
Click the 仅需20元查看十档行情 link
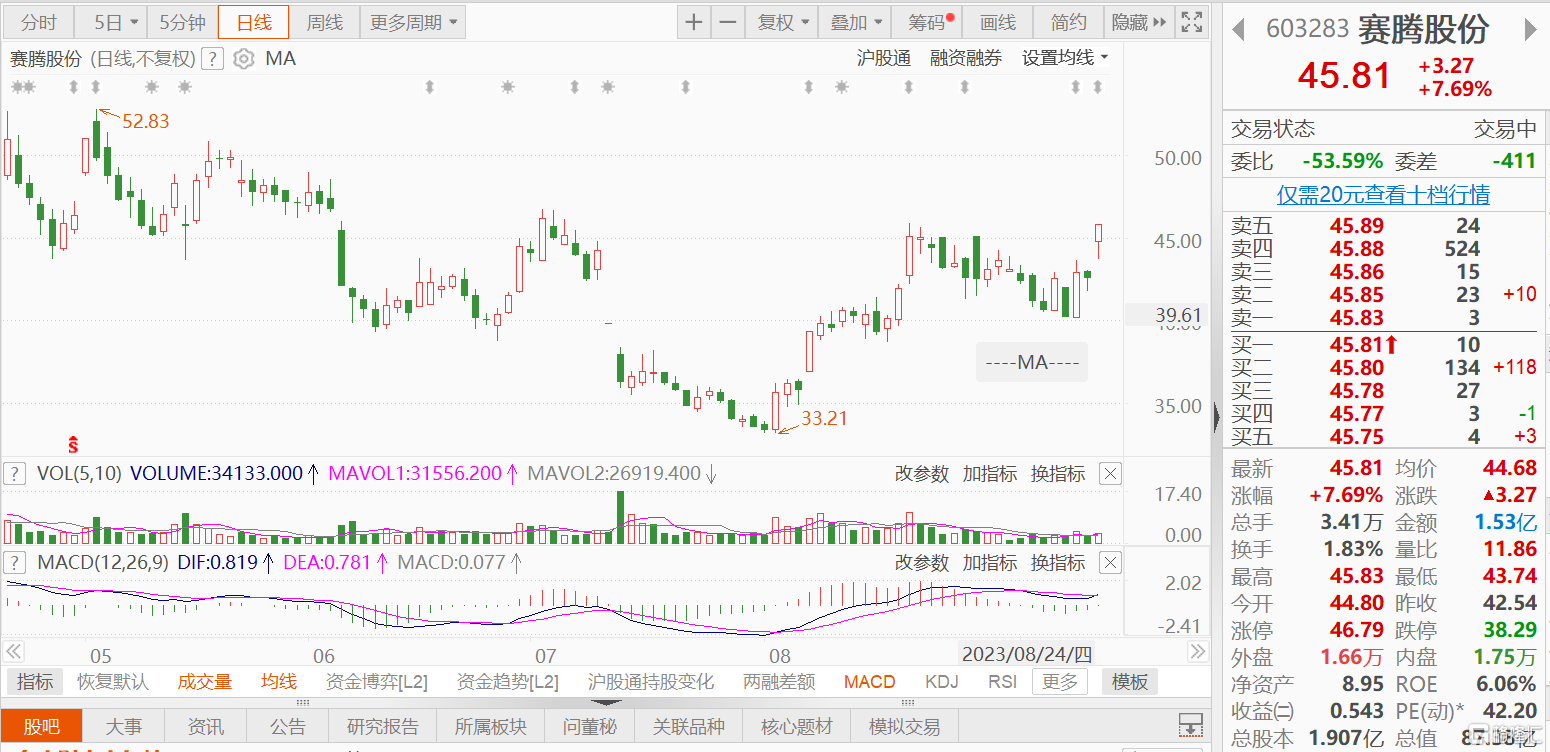point(1383,195)
